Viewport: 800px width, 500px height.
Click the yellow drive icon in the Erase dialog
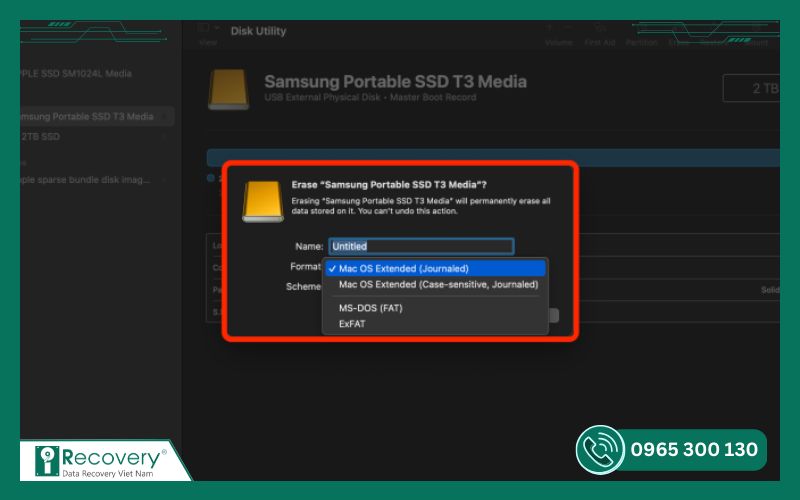tap(263, 201)
